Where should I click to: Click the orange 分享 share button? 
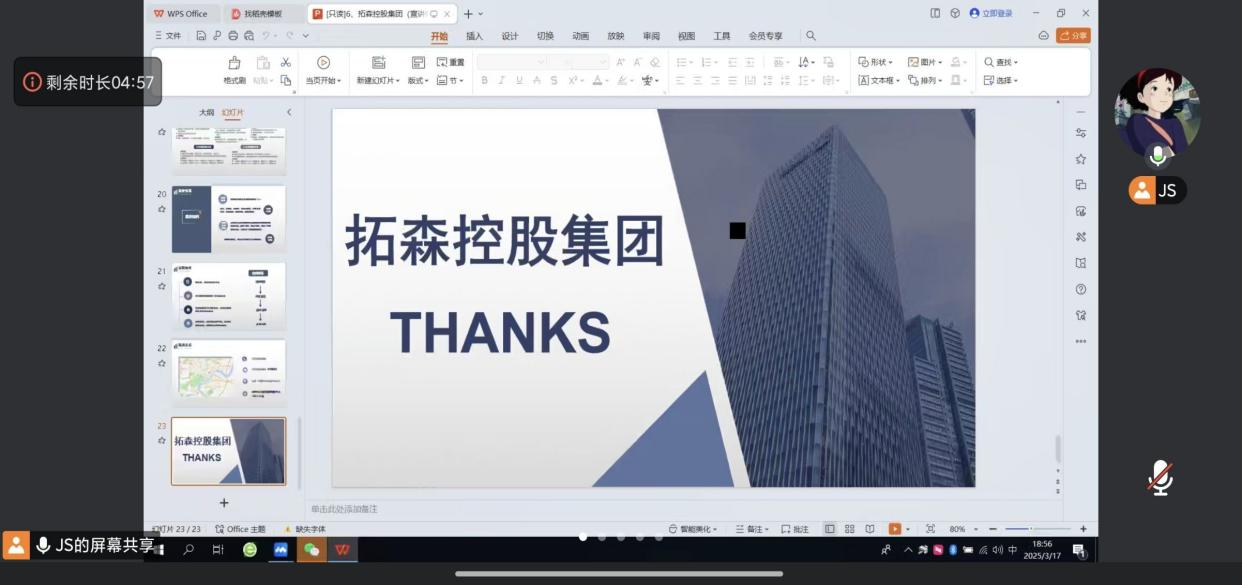(x=1073, y=36)
